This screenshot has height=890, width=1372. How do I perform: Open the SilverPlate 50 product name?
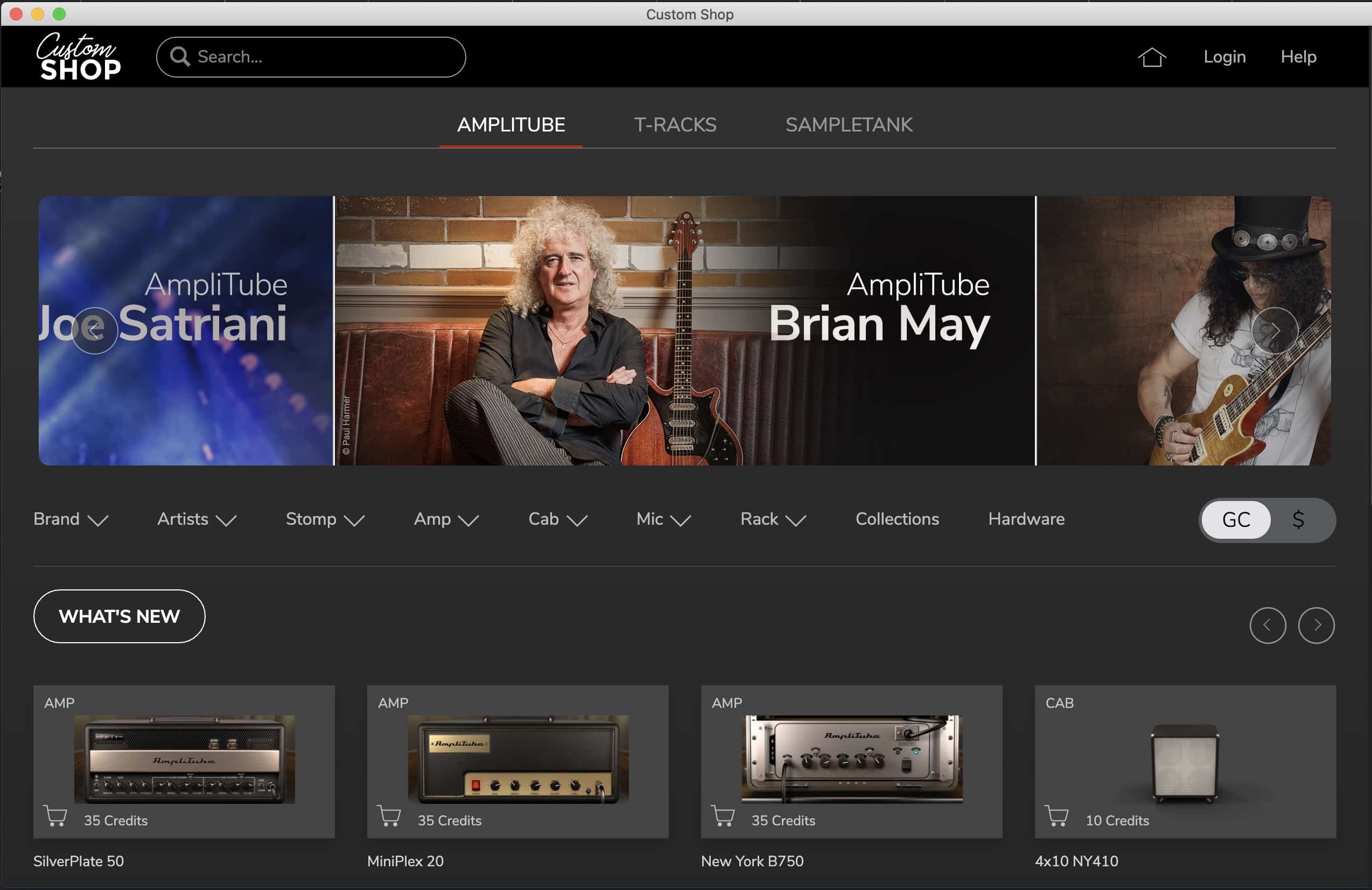79,860
